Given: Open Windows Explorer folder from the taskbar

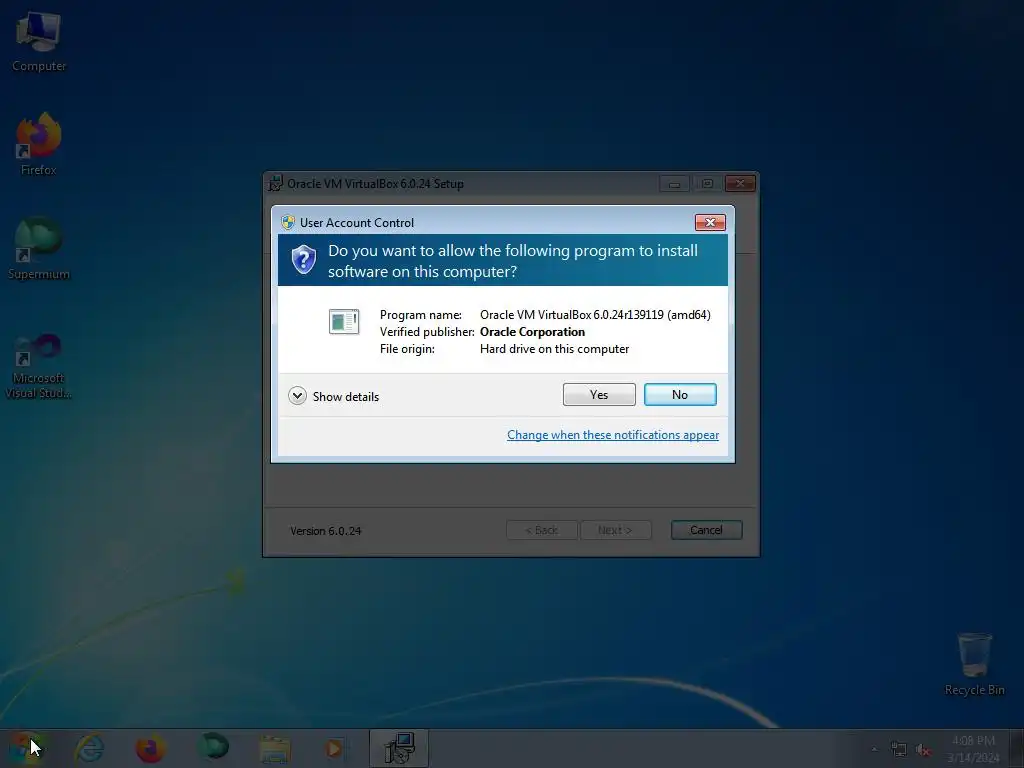Looking at the screenshot, I should pos(274,748).
